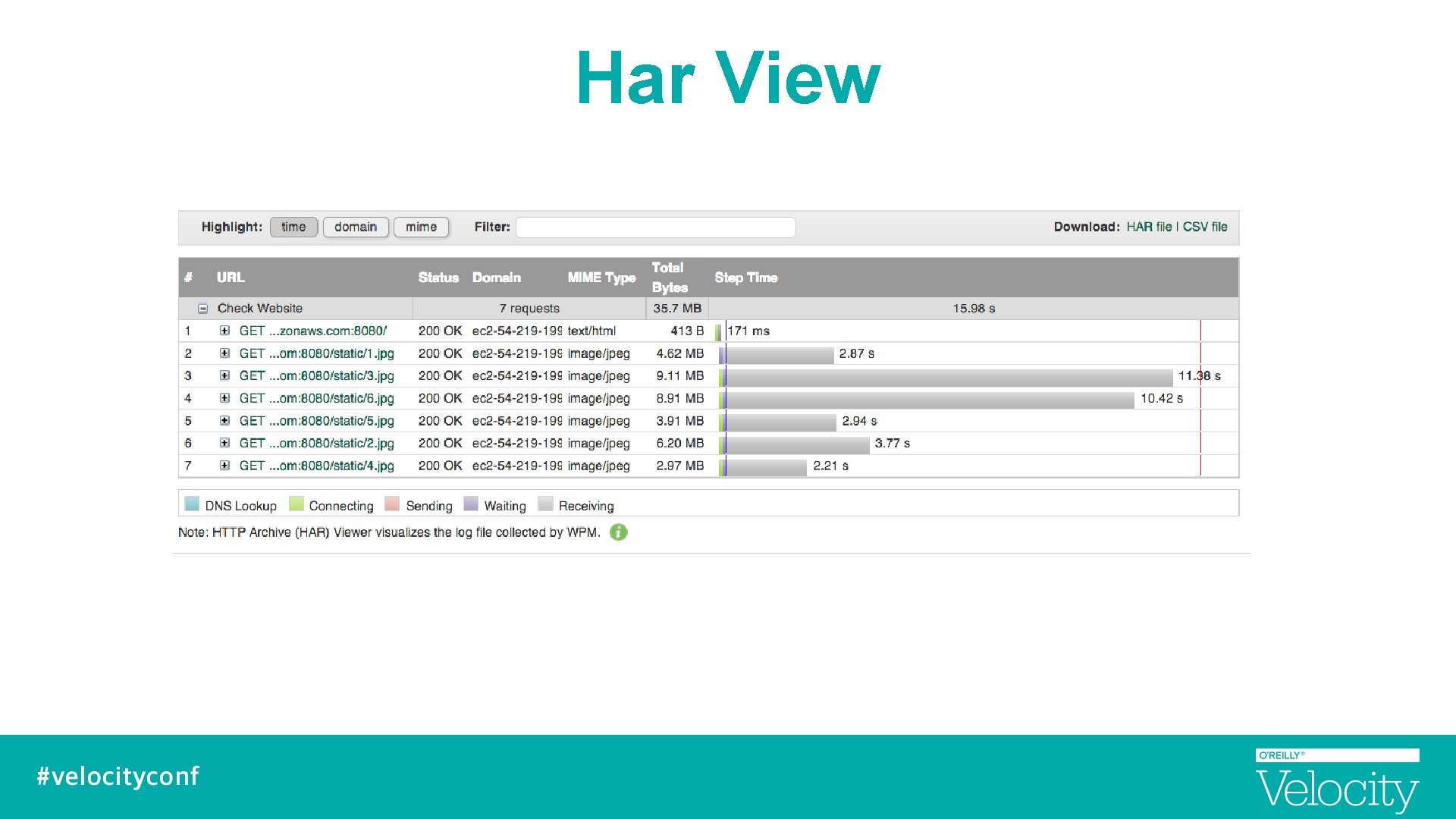Viewport: 1456px width, 819px height.
Task: Open the GET static/2.jpg URL link
Action: click(x=316, y=443)
